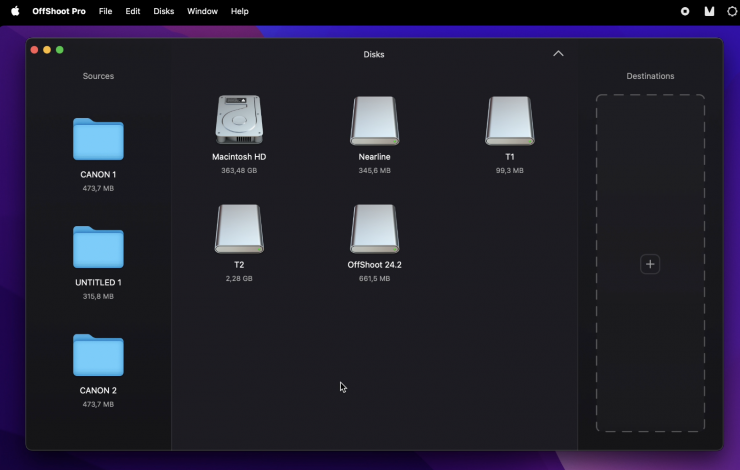Click the screen recording menu bar icon

coord(685,11)
